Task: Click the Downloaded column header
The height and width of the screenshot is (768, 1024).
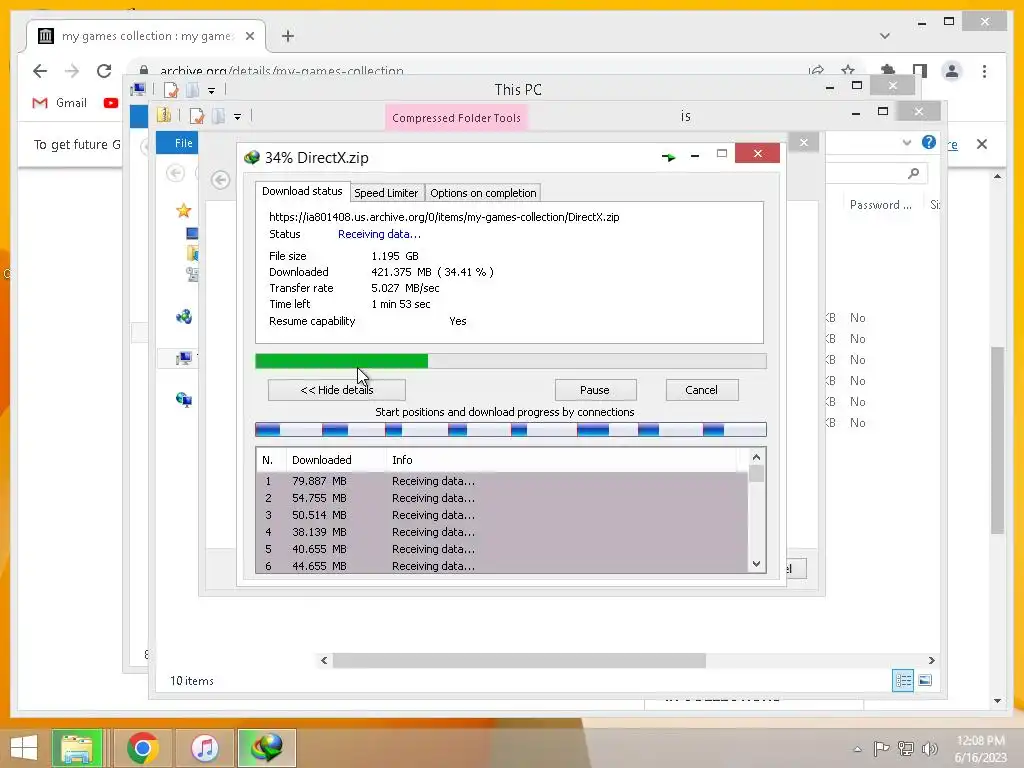Action: [336, 460]
